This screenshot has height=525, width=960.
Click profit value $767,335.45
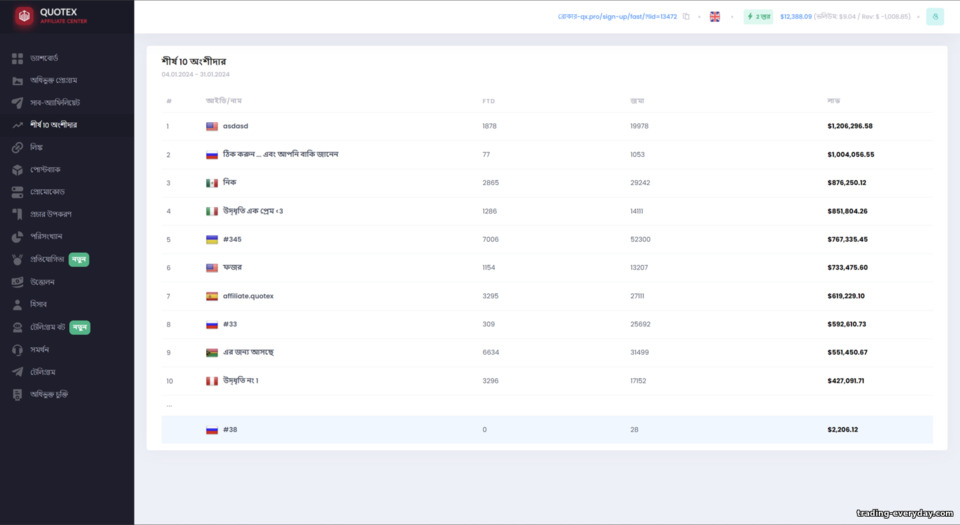(847, 239)
